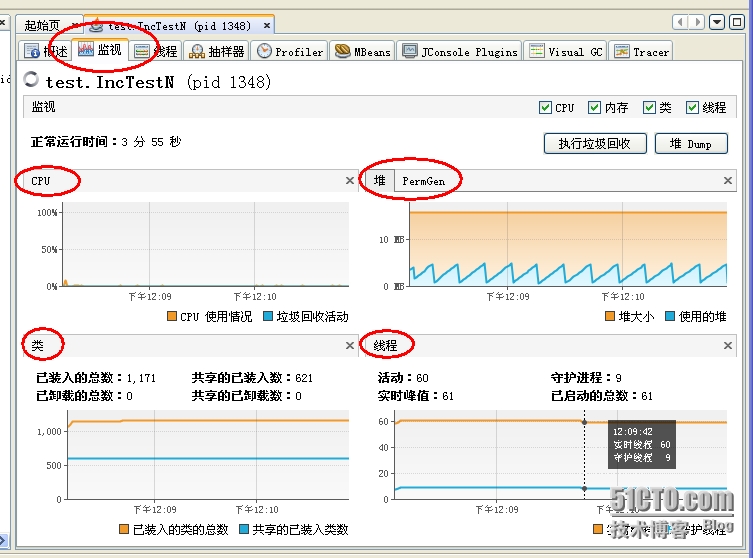Maximize the editor window panel
The image size is (753, 558).
737,22
